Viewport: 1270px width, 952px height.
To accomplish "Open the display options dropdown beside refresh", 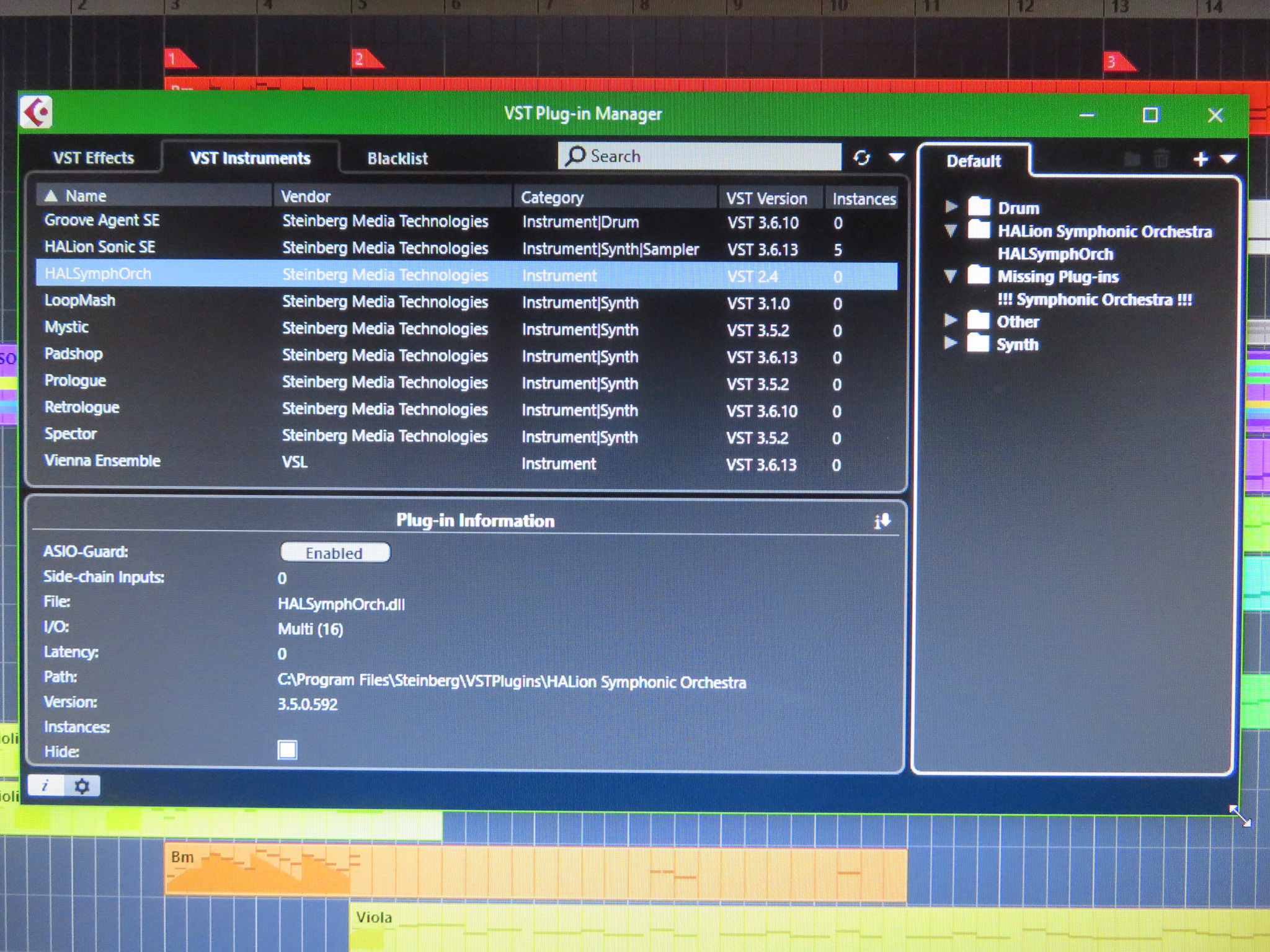I will point(897,157).
